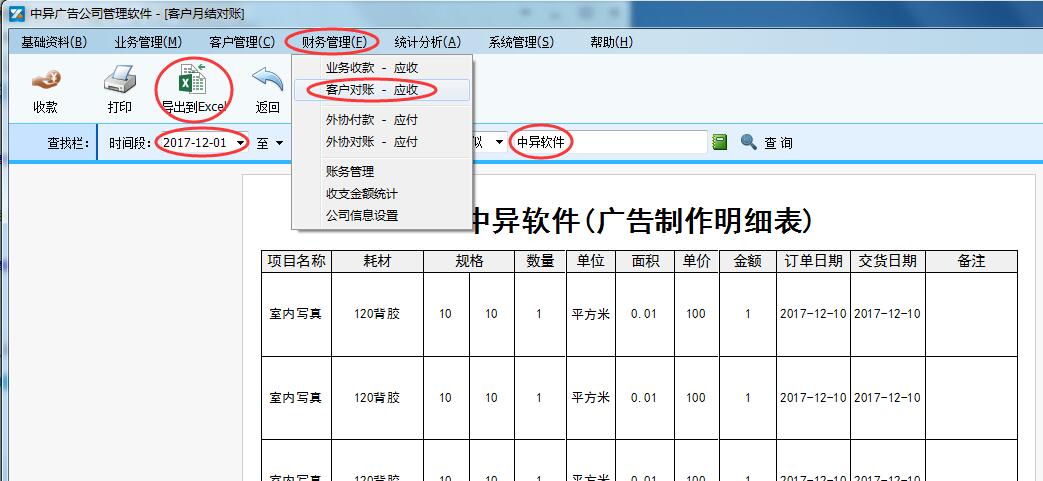This screenshot has width=1043, height=481.
Task: Click the 返回 back arrow icon
Action: tap(268, 79)
